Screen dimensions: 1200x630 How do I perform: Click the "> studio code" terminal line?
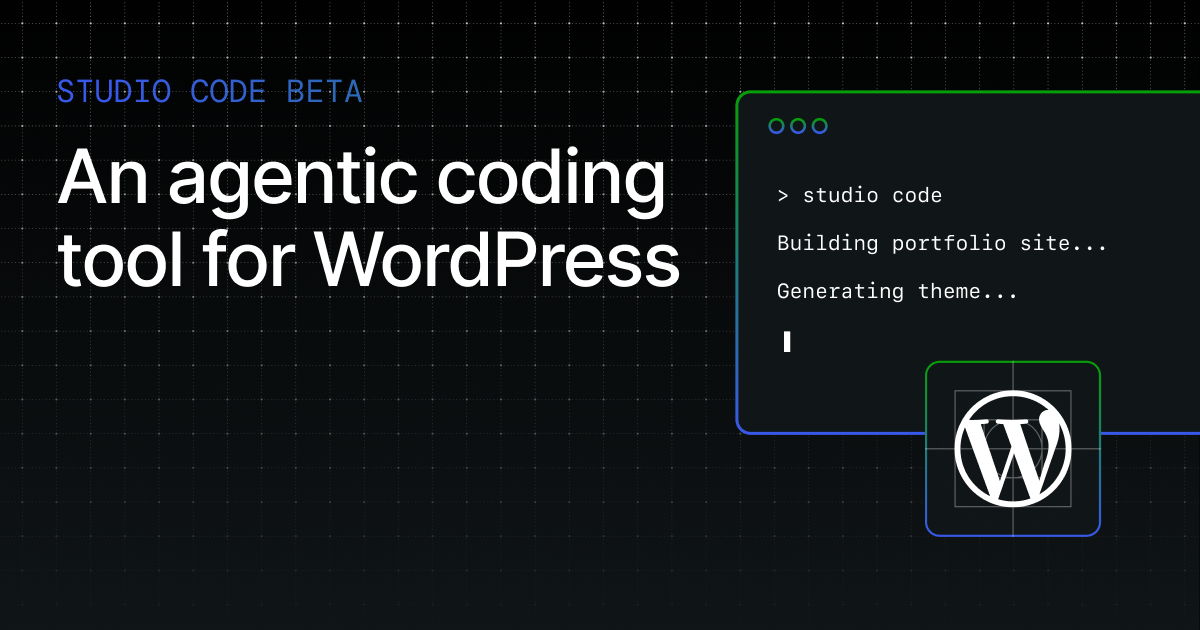860,195
